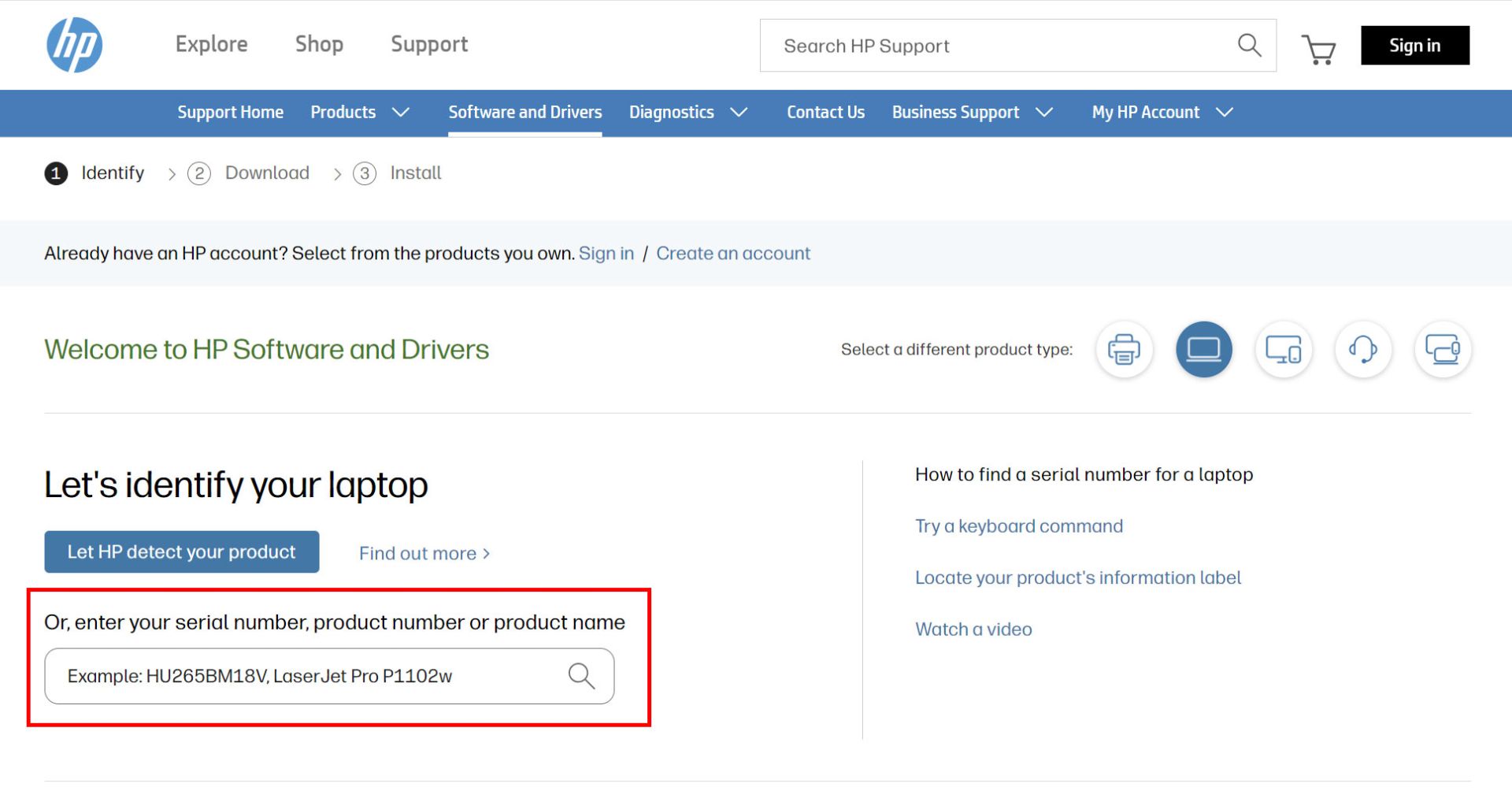Click Let HP detect your product
Screen dimensions: 1512x802
(x=182, y=551)
